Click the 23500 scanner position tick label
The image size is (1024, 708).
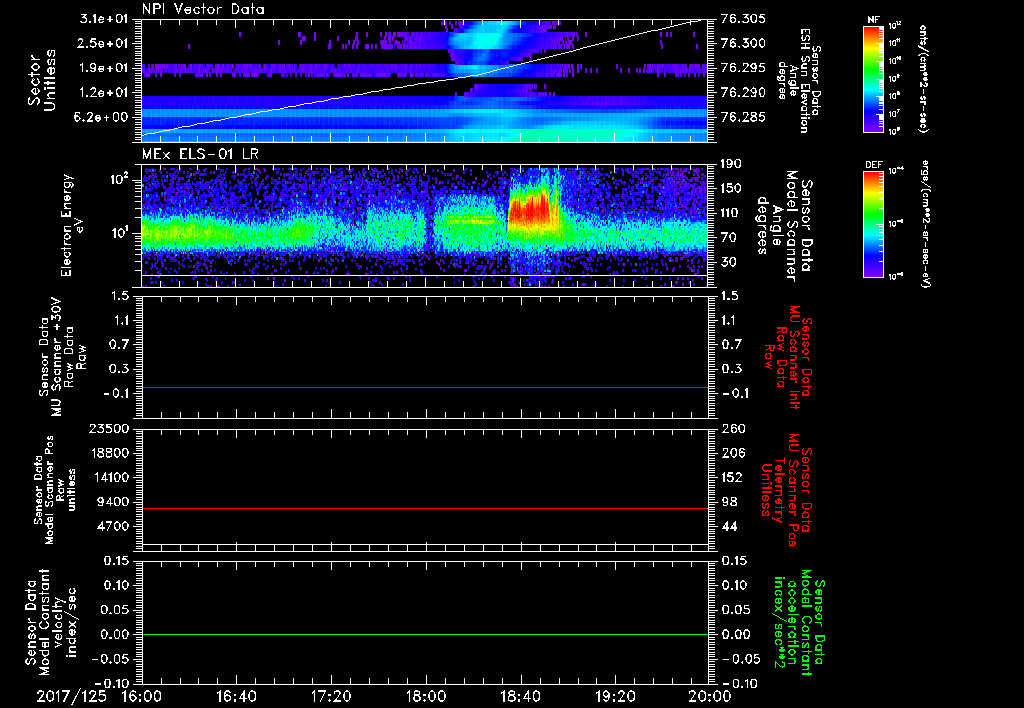pos(108,429)
